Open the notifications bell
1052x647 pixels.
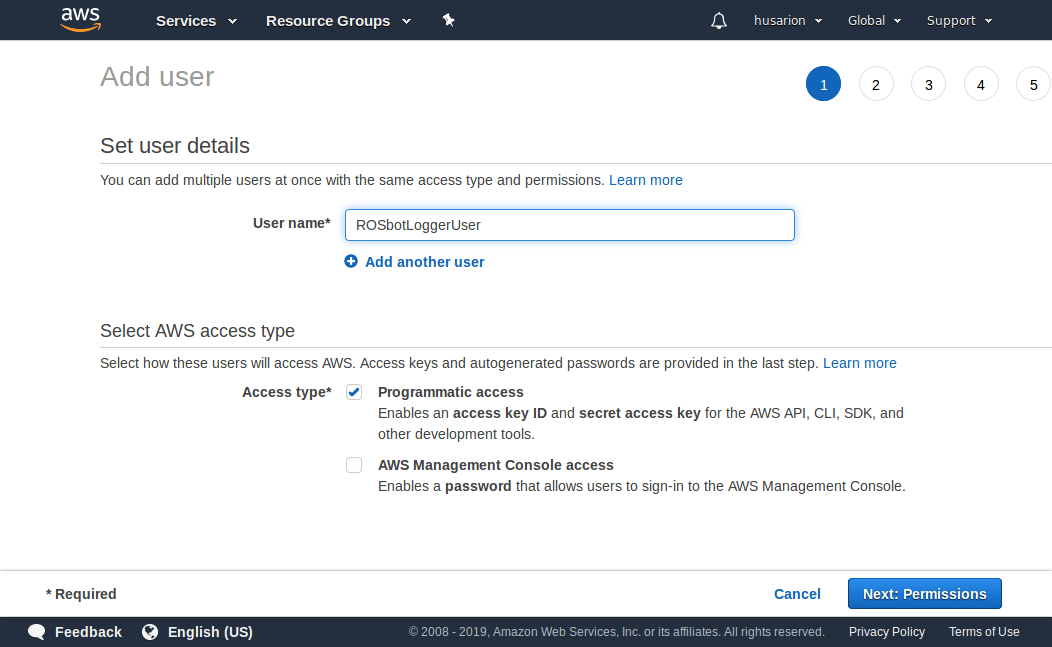click(719, 21)
